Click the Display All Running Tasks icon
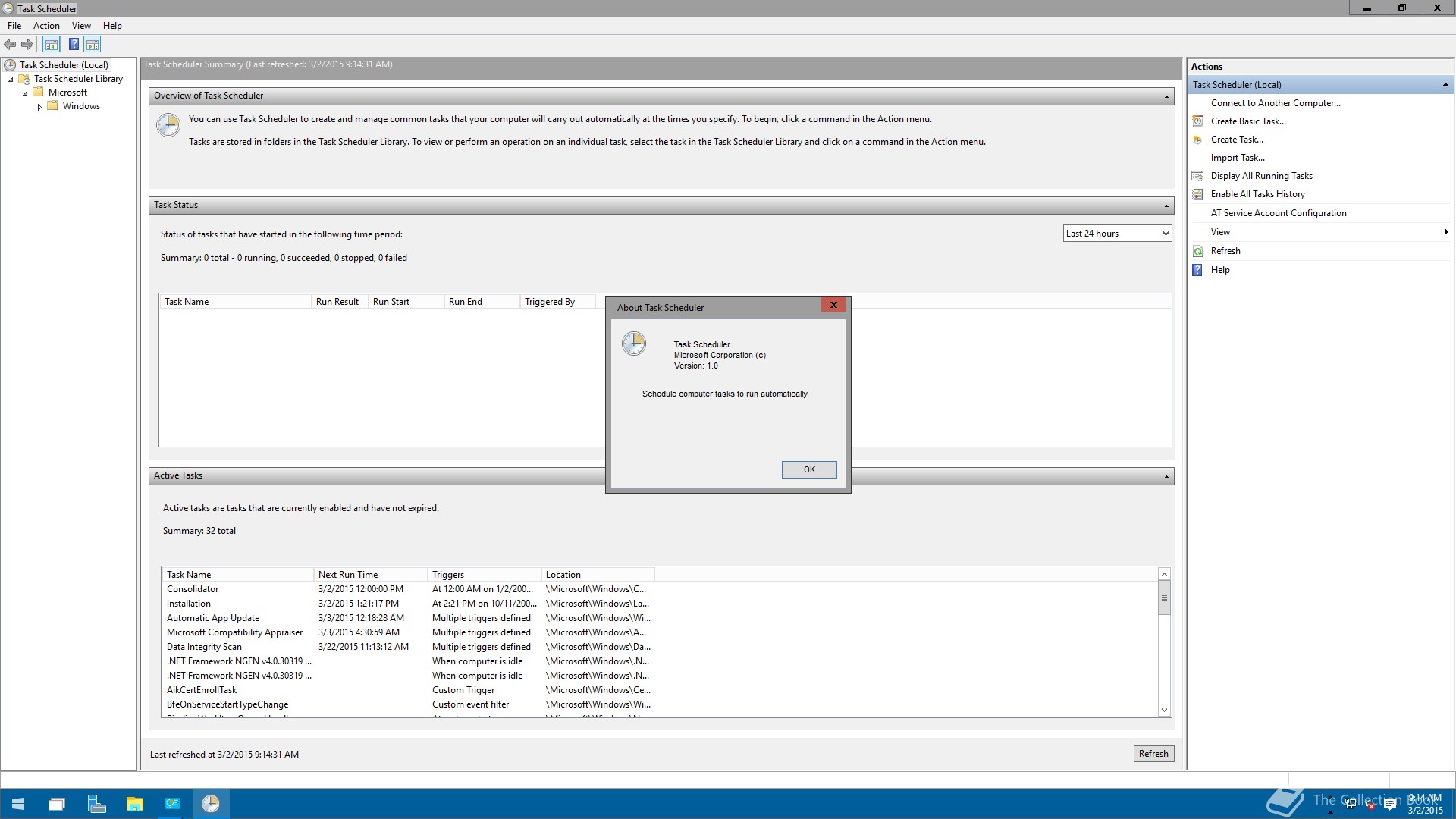Image resolution: width=1456 pixels, height=819 pixels. pos(1198,176)
